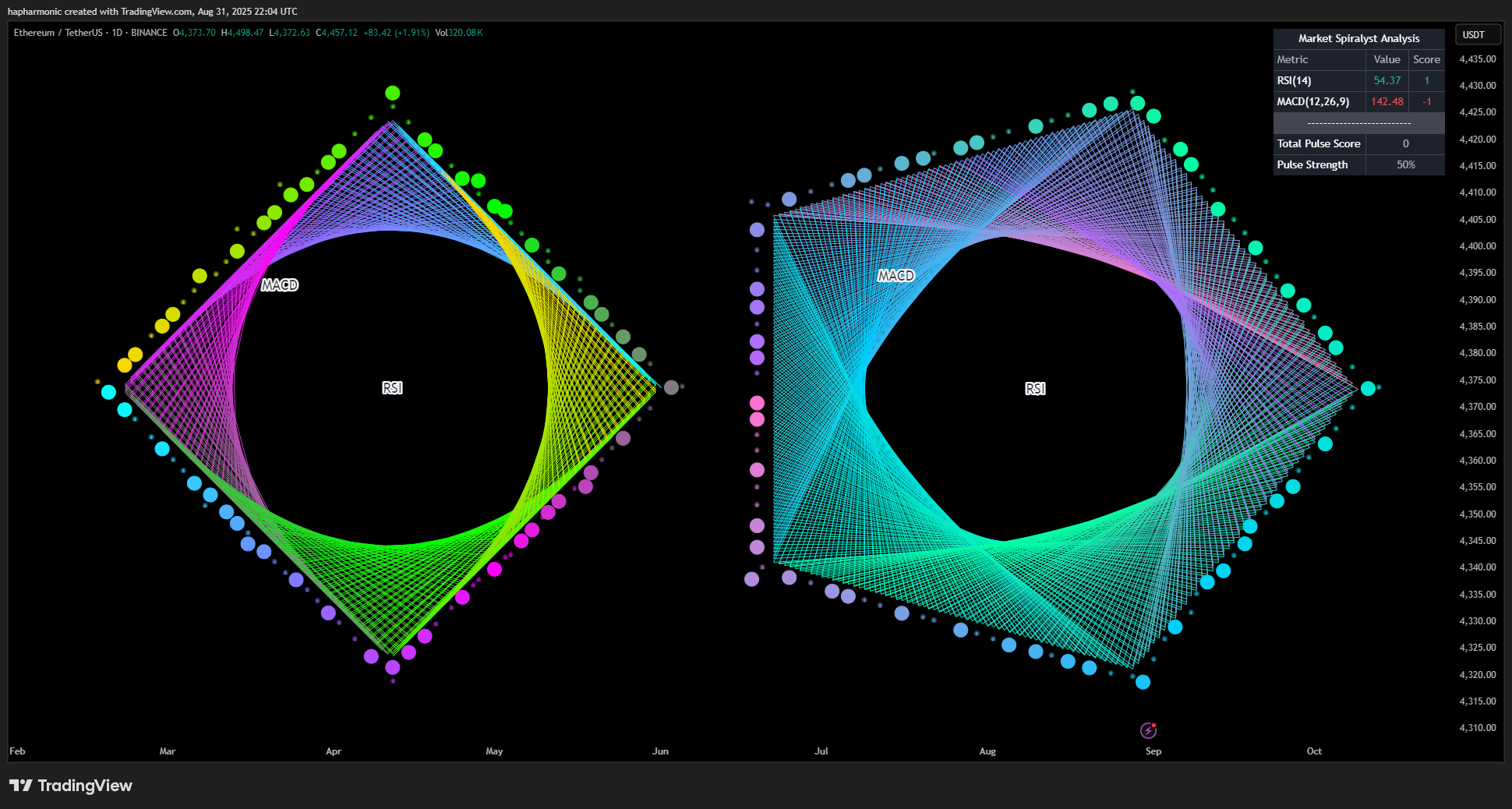Select the MACD(12,26,9) row in table
Image resolution: width=1512 pixels, height=809 pixels.
(x=1358, y=101)
